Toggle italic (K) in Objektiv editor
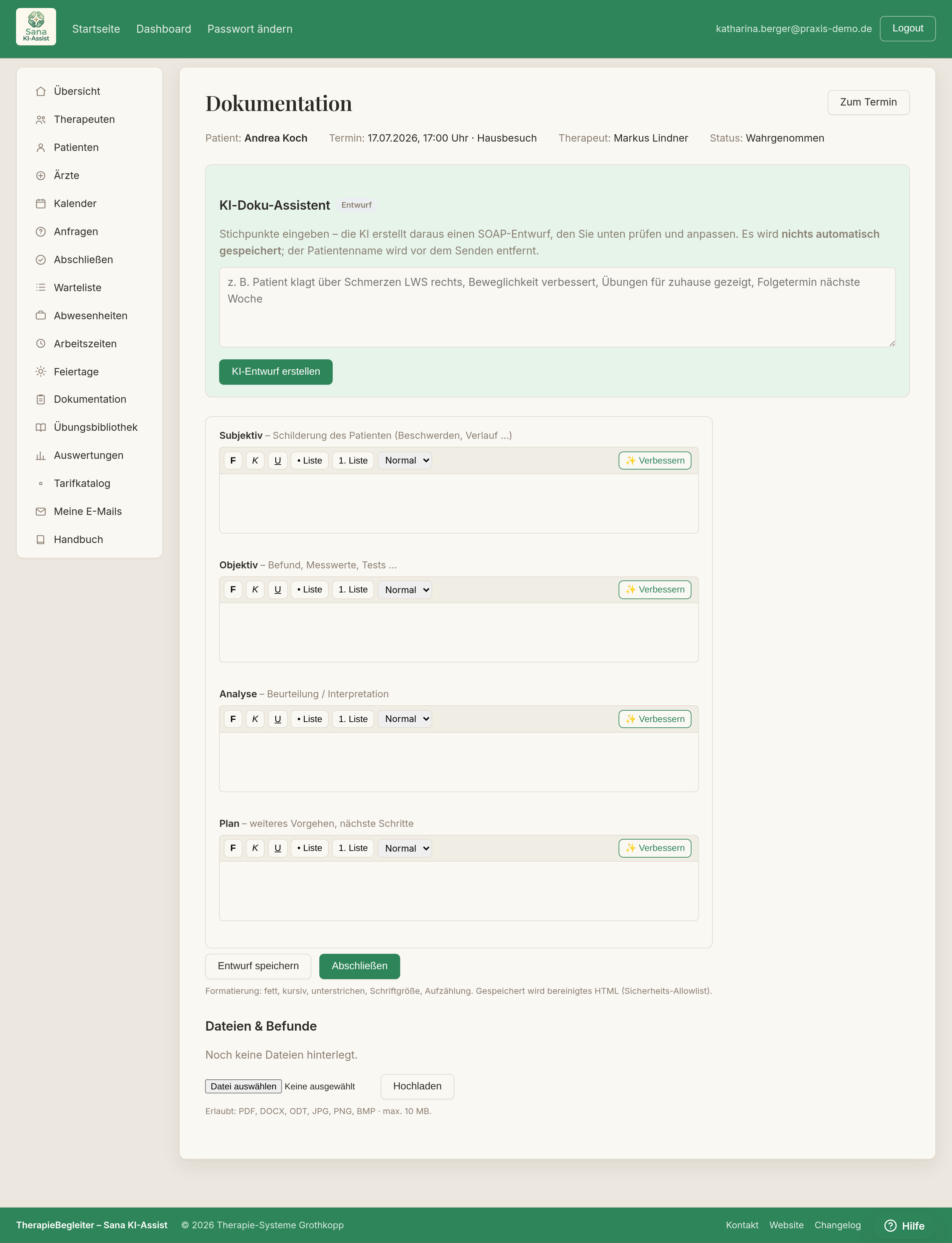 tap(255, 590)
